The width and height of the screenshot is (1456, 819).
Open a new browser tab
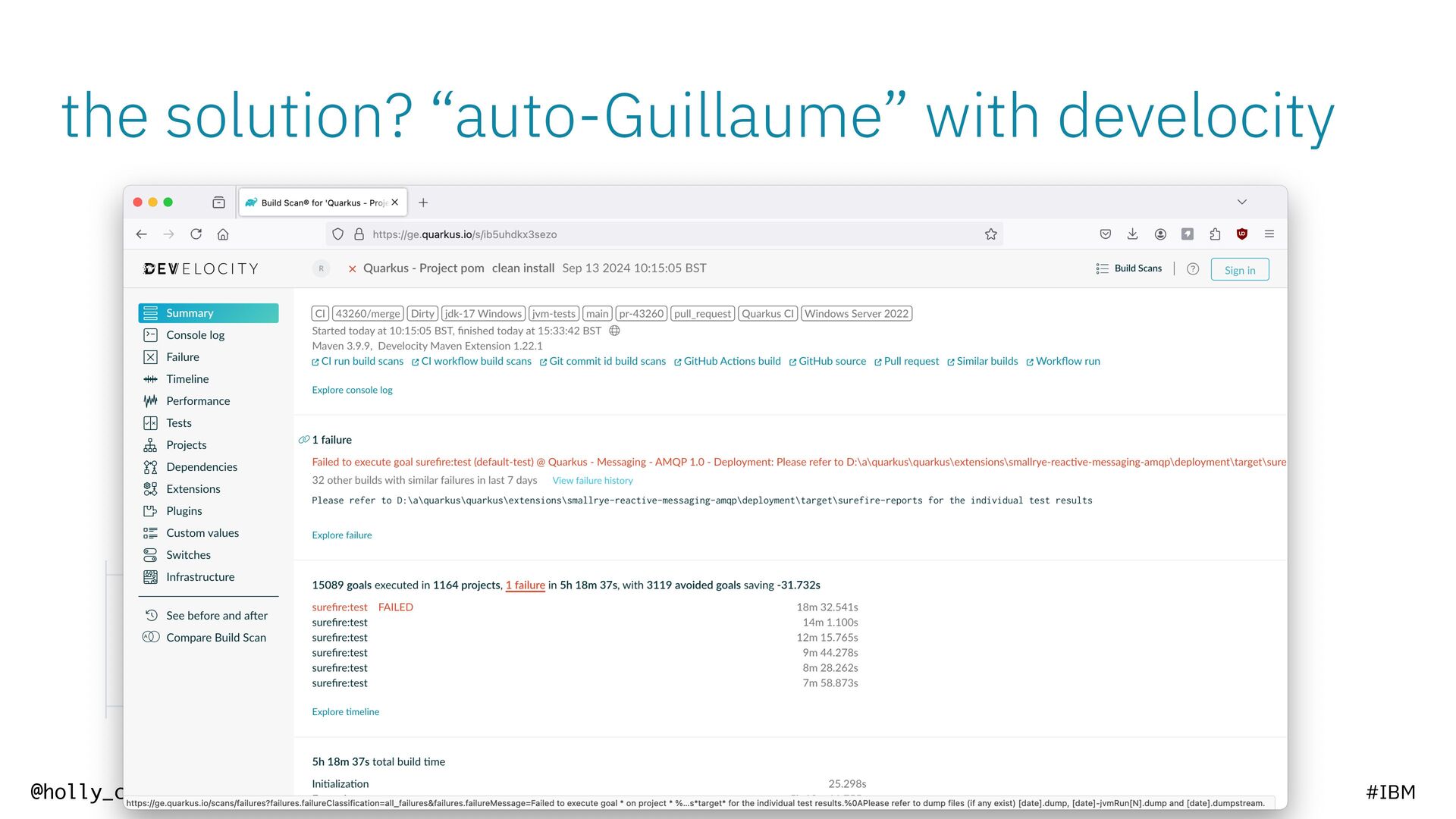click(x=423, y=202)
